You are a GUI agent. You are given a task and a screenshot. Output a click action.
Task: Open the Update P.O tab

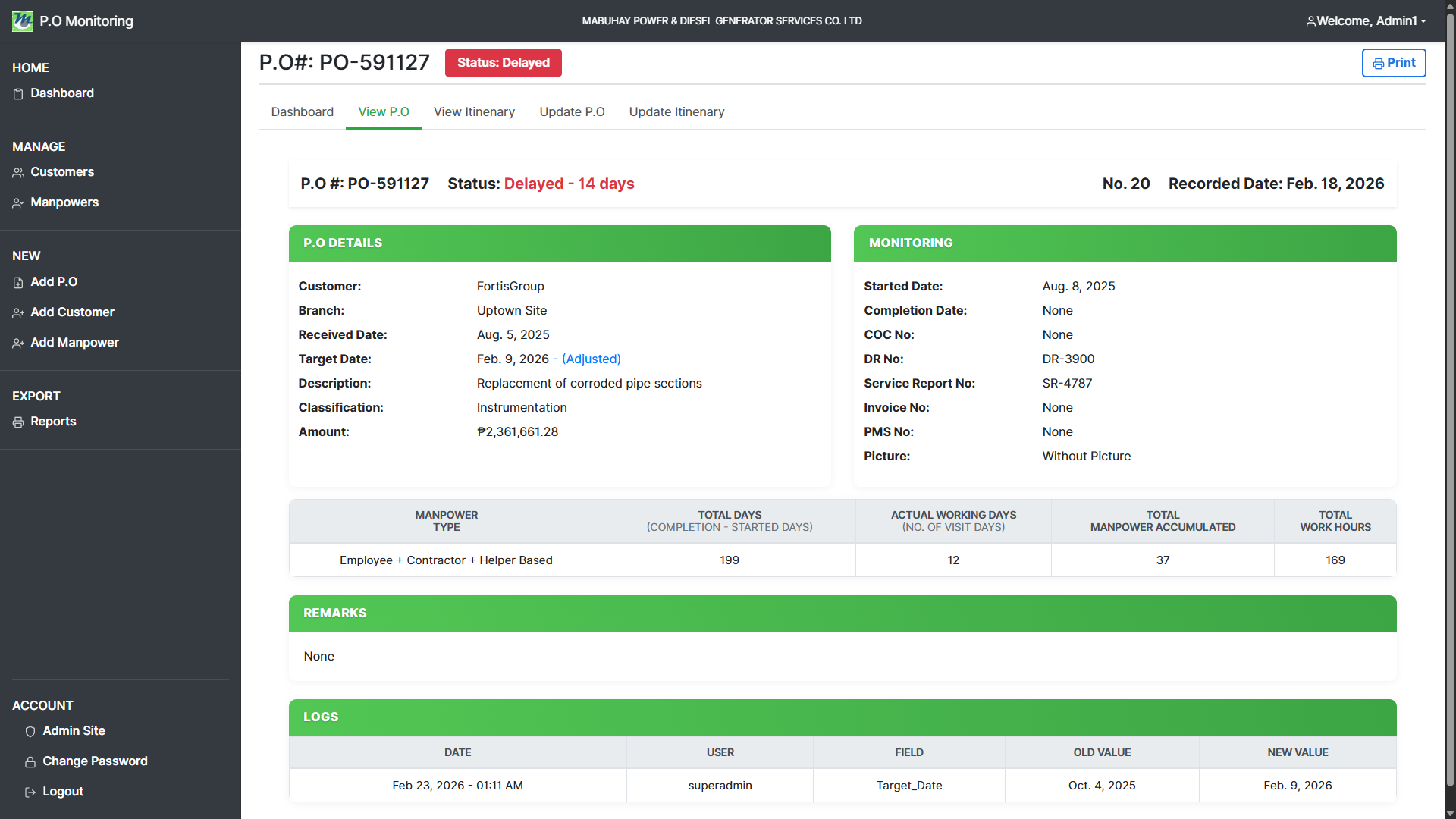[x=572, y=112]
